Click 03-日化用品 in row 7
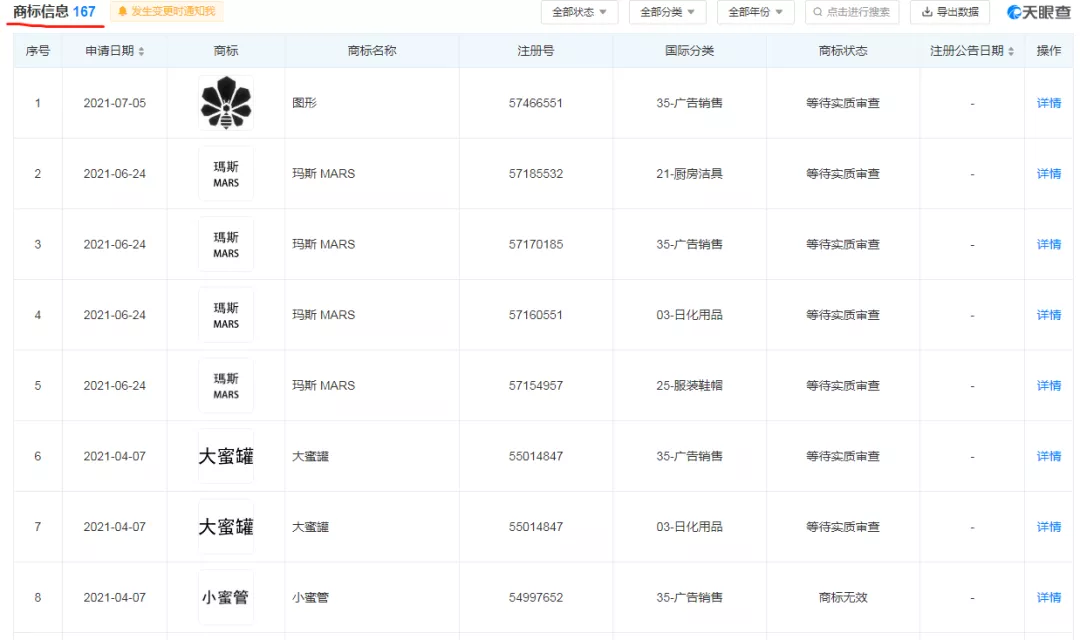This screenshot has height=640, width=1080. click(x=689, y=526)
